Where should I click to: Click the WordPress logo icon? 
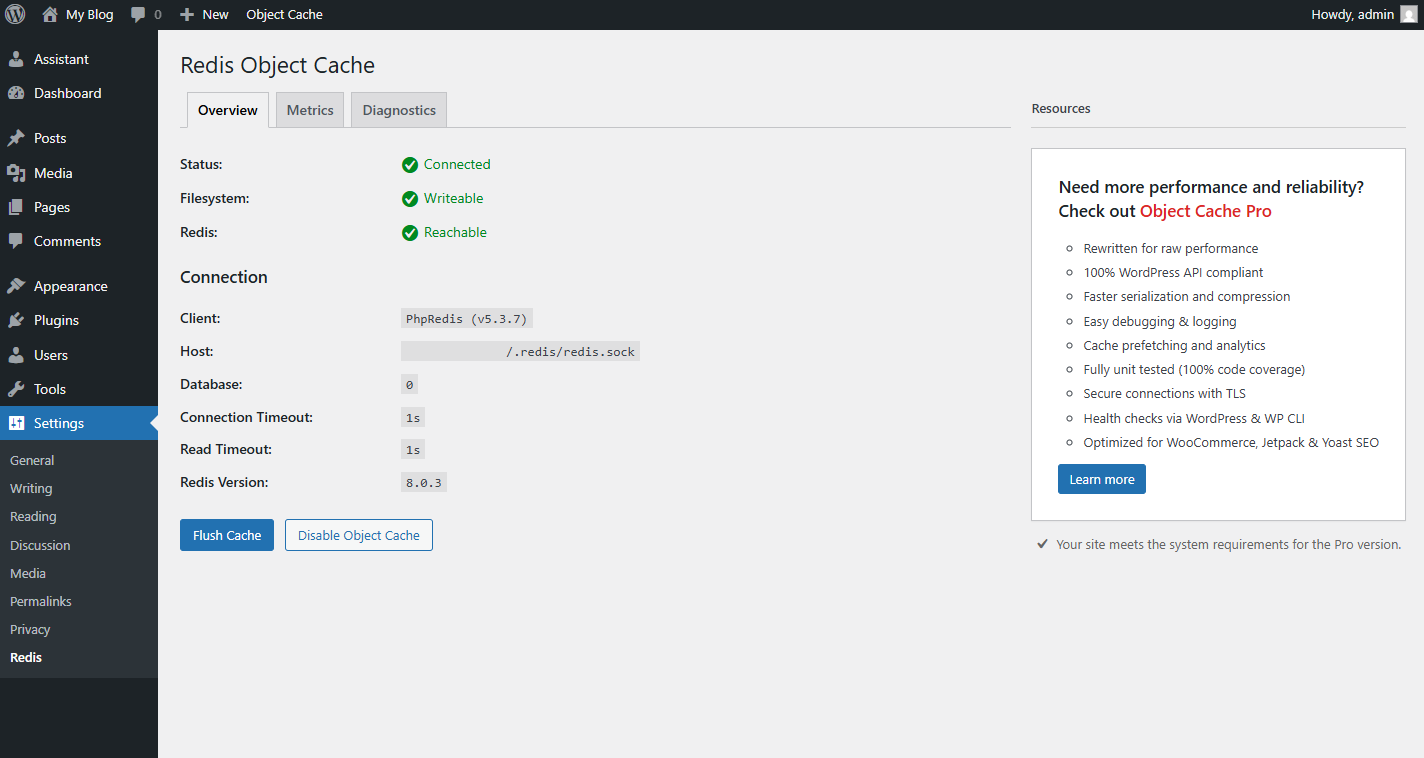tap(15, 14)
